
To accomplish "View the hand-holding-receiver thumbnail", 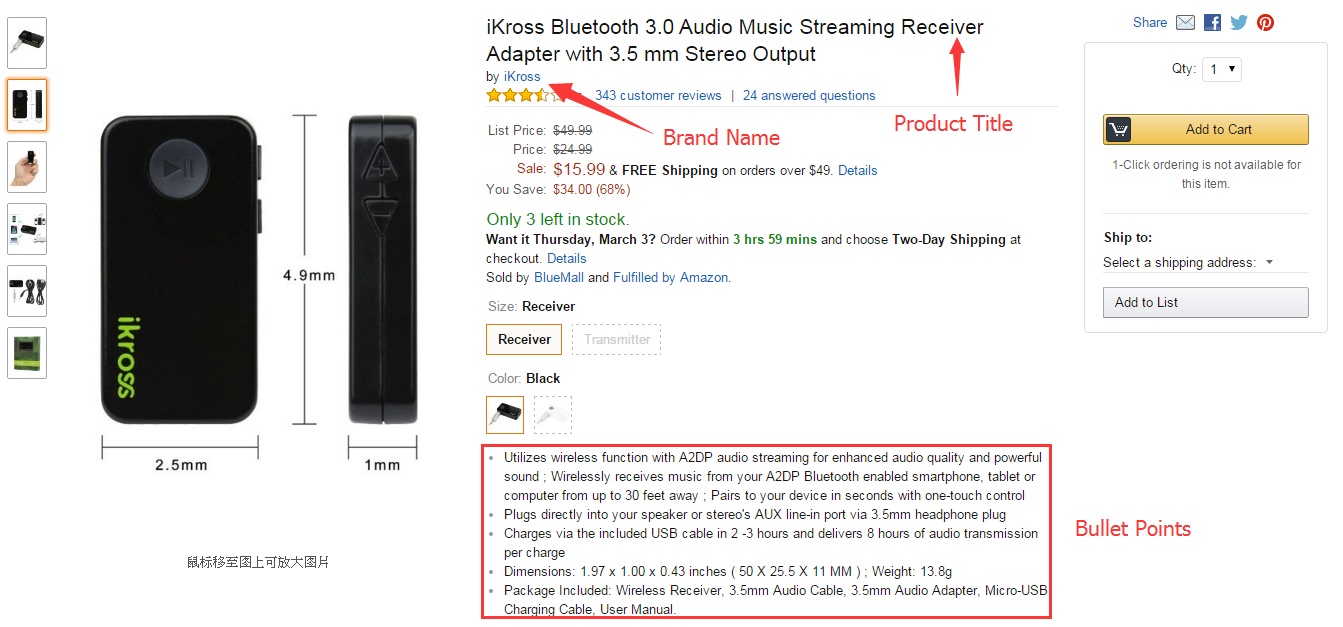I will [x=27, y=166].
